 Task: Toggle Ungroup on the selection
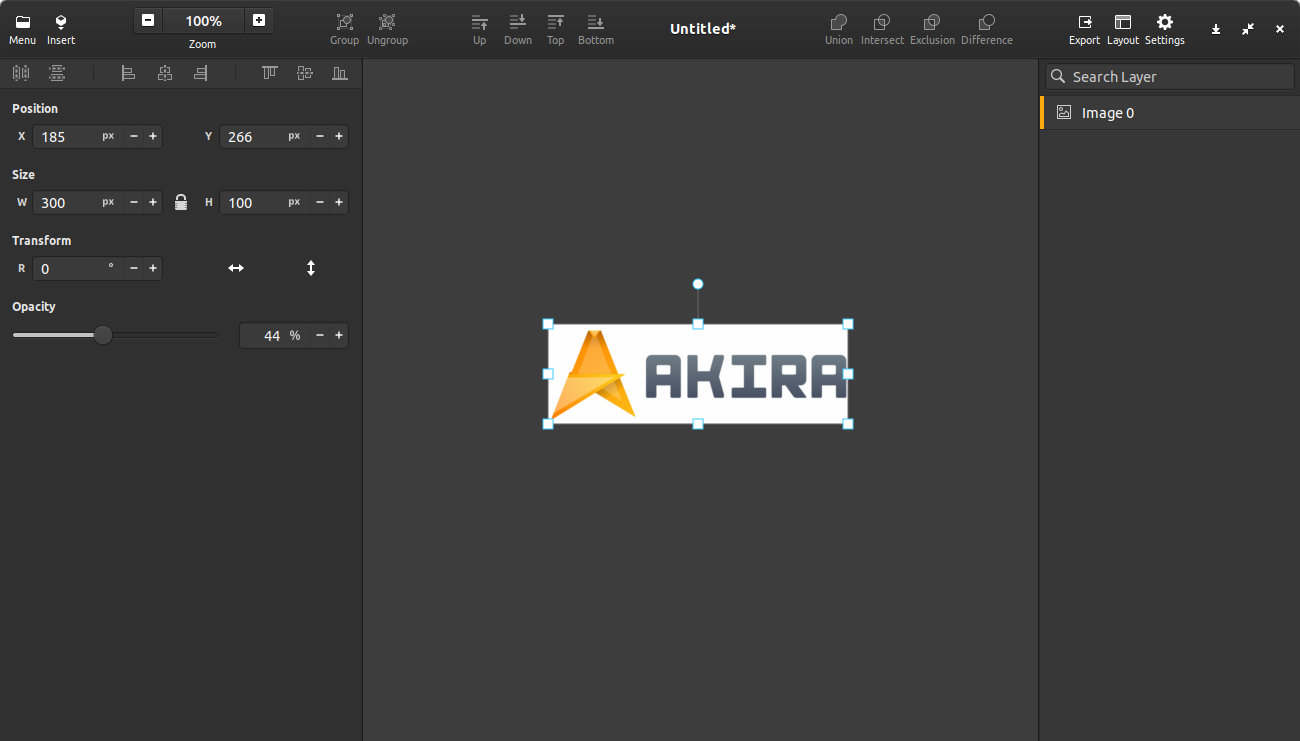(387, 28)
